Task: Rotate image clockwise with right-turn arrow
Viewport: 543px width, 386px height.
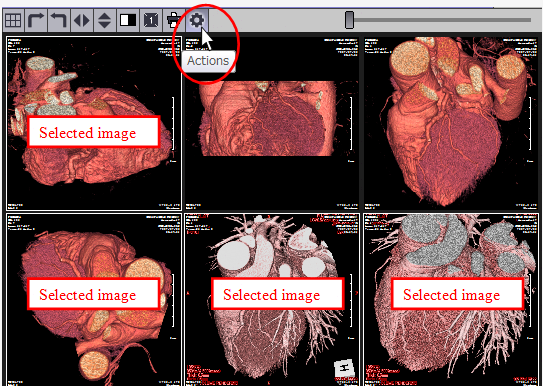Action: (x=36, y=20)
